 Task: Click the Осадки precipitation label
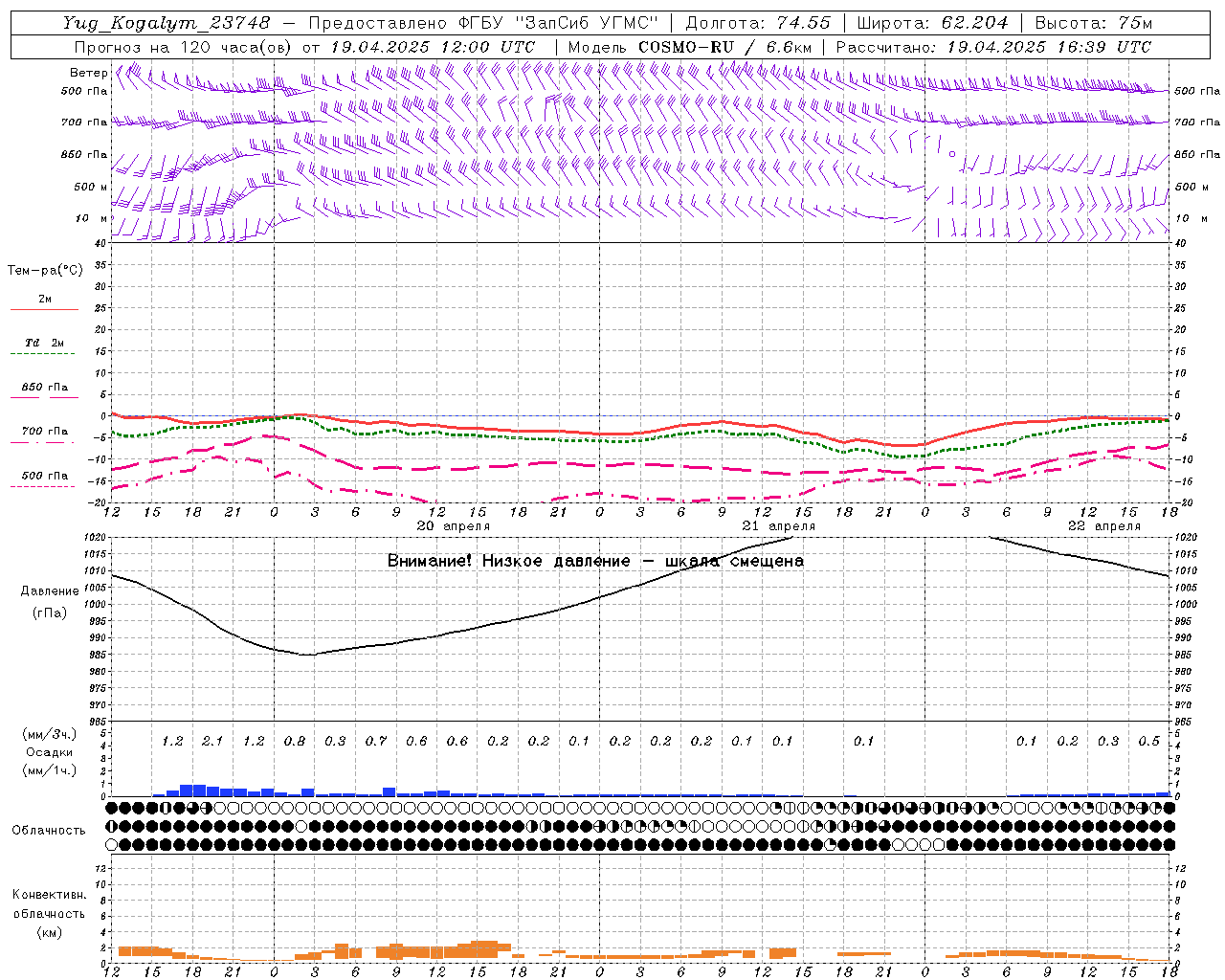pyautogui.click(x=49, y=752)
